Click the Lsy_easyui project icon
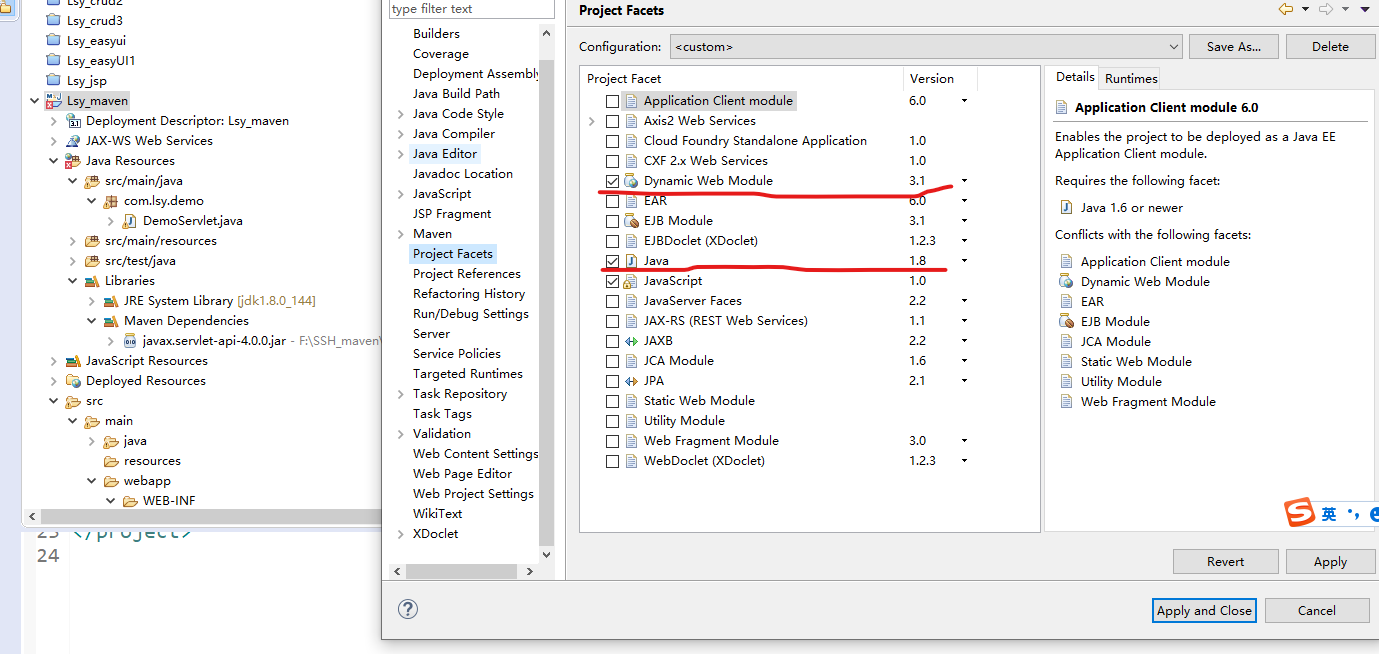The image size is (1379, 654). (54, 41)
